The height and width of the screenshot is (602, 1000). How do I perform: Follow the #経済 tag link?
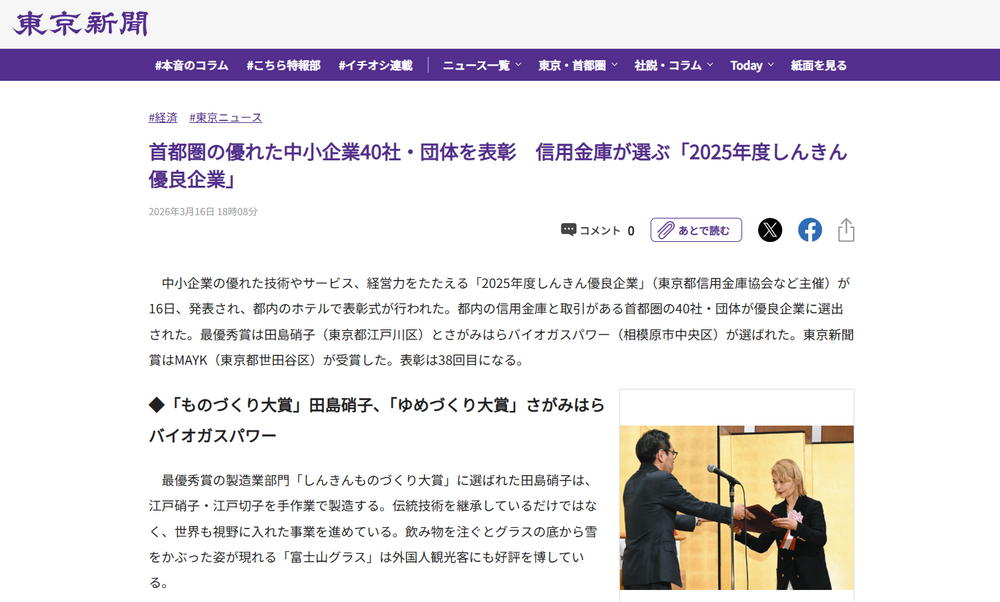[x=163, y=117]
